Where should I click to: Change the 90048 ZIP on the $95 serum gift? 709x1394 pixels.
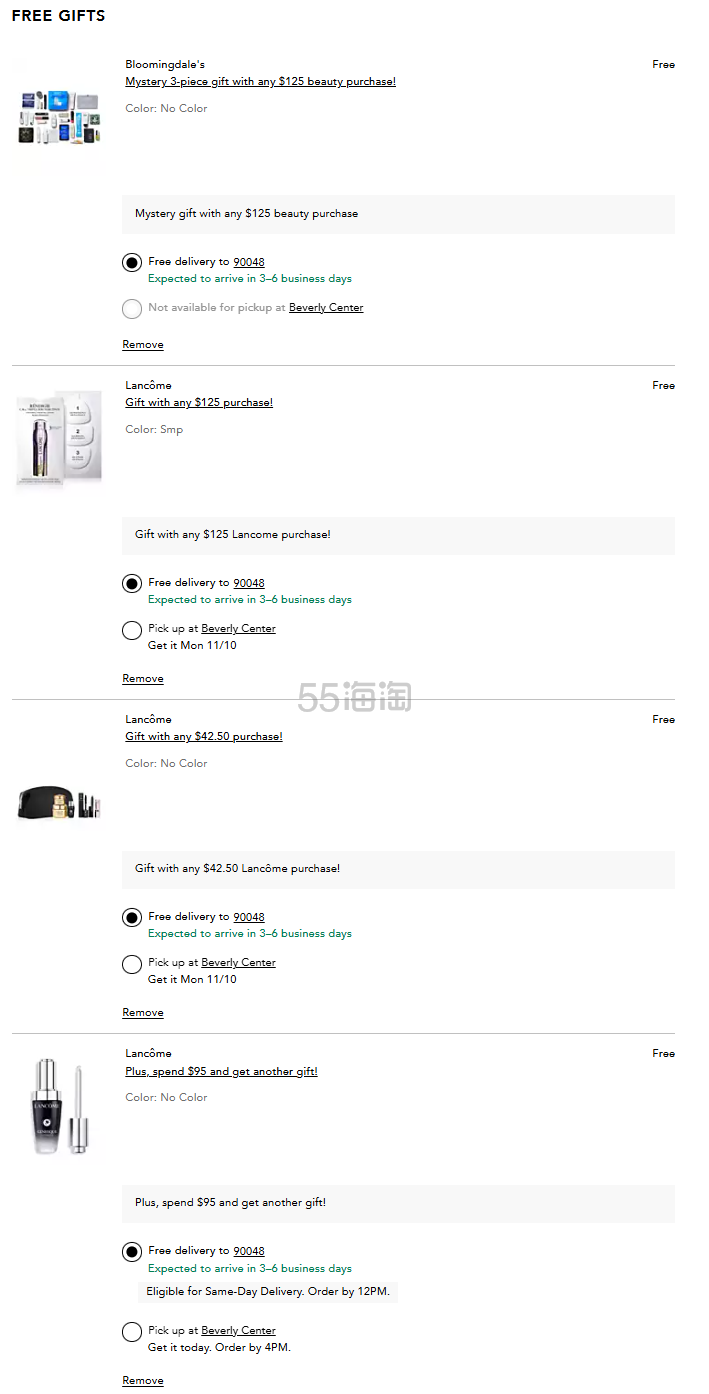(249, 1251)
